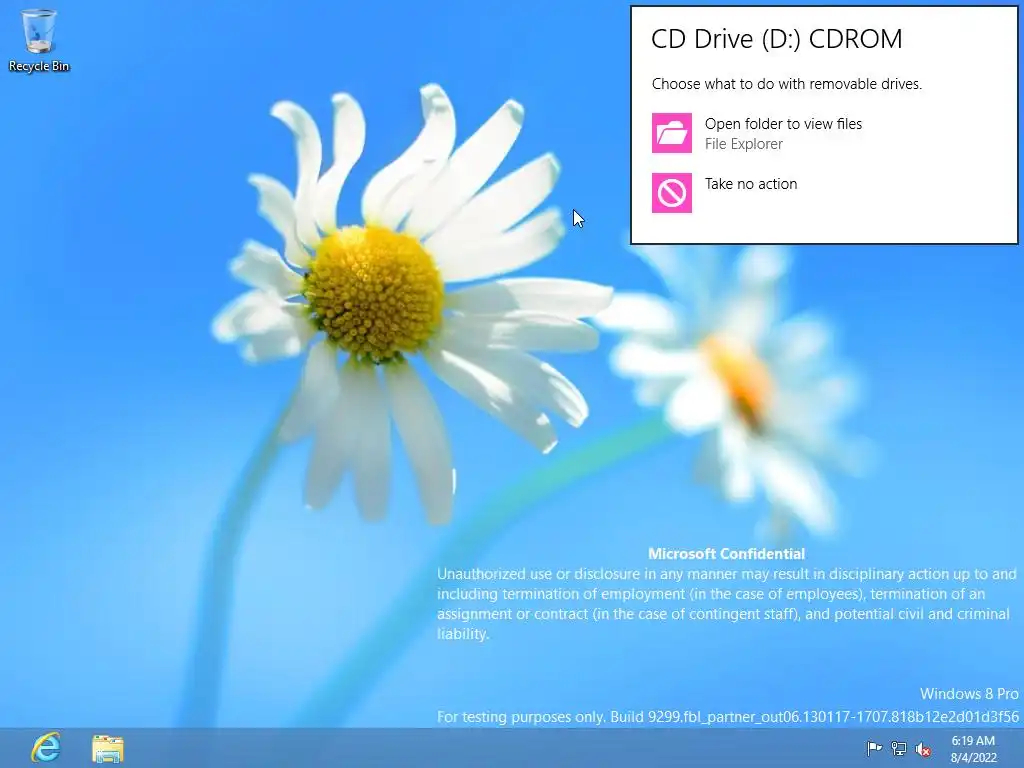Click the "CD Drive (D:) CDROM" title
Viewport: 1024px width, 768px height.
point(776,39)
